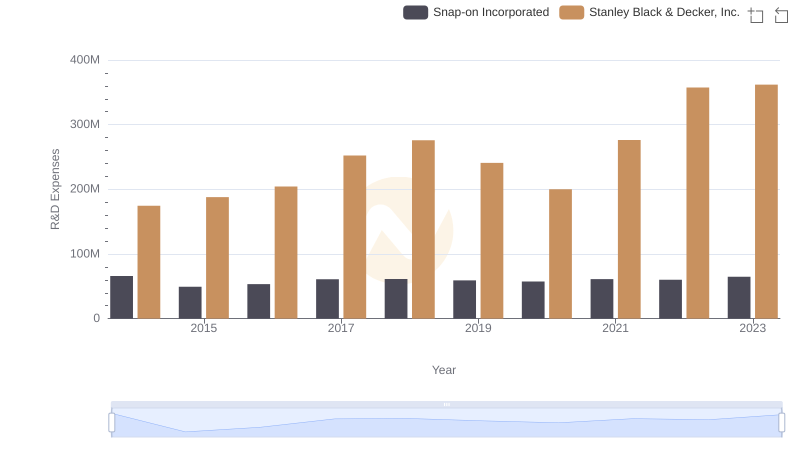The width and height of the screenshot is (800, 461).
Task: Click the 400M y-axis tick label
Action: (x=85, y=60)
